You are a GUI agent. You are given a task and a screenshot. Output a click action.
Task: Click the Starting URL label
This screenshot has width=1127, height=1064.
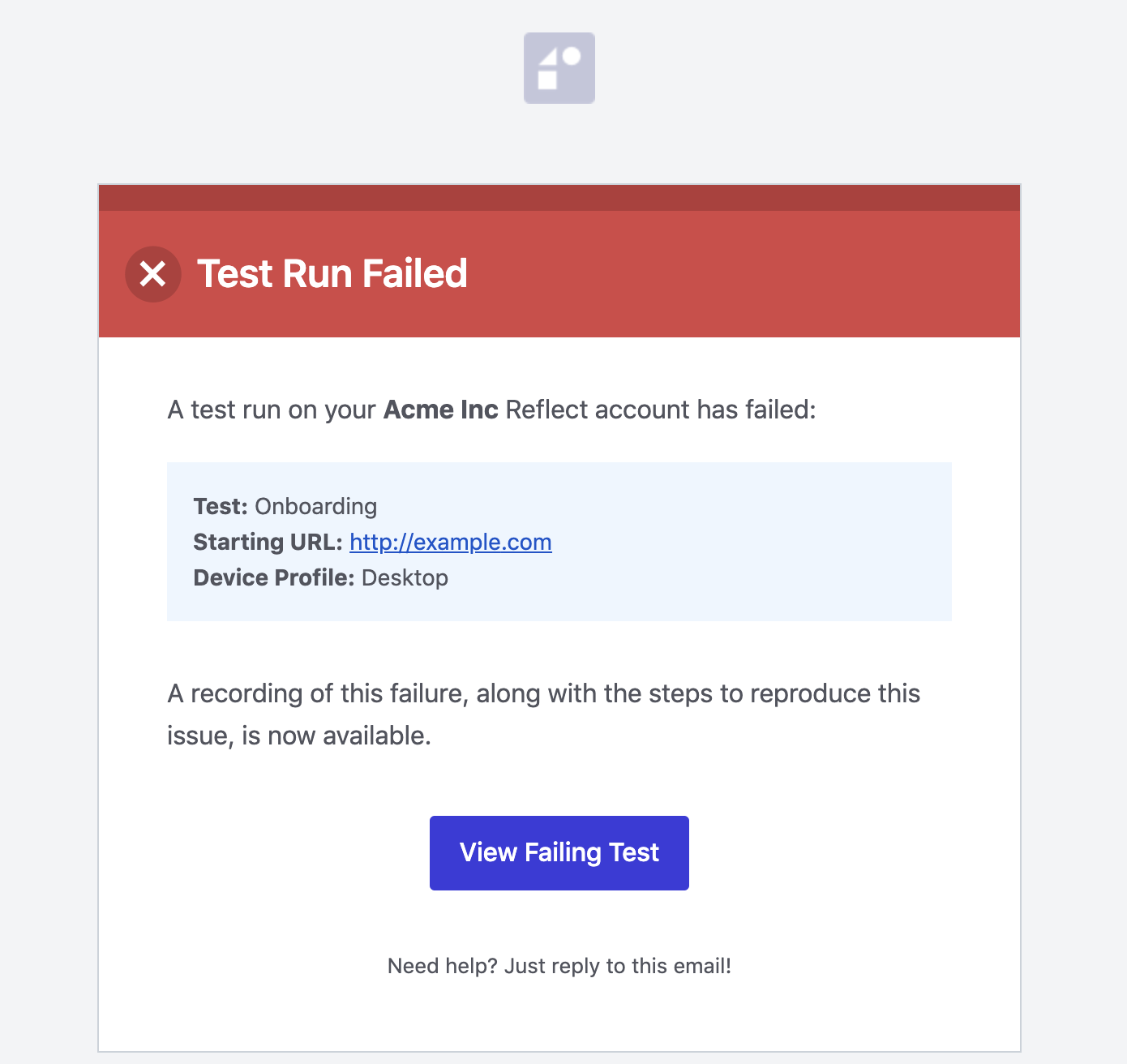[268, 542]
